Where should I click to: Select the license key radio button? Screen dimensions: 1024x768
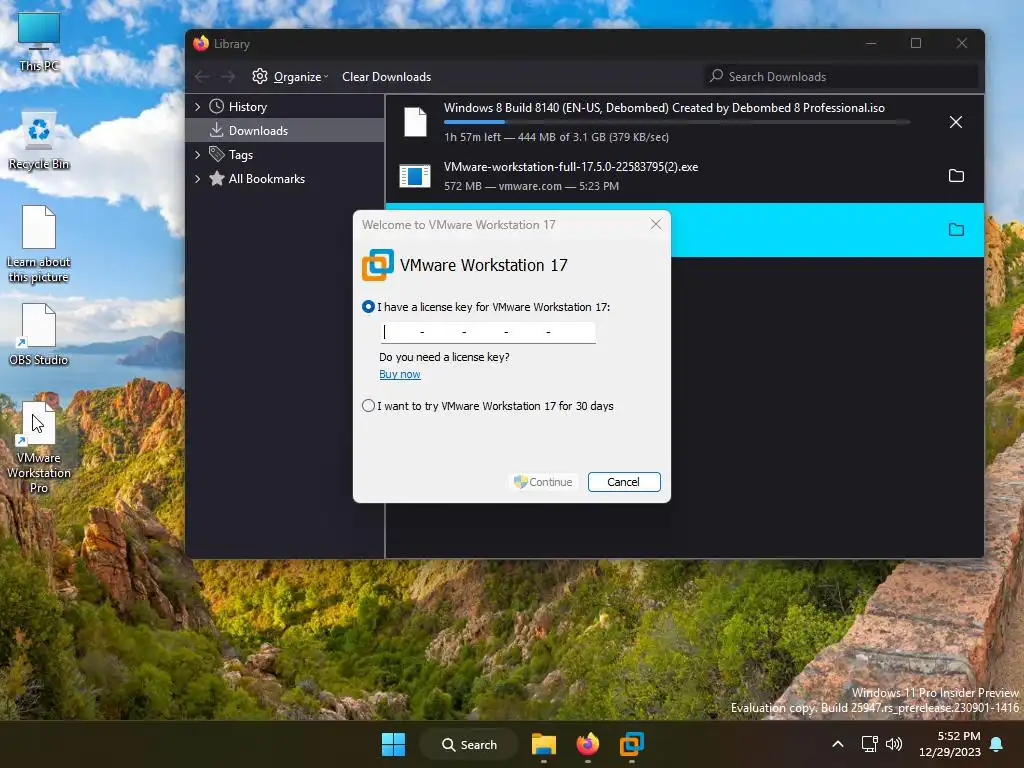368,307
